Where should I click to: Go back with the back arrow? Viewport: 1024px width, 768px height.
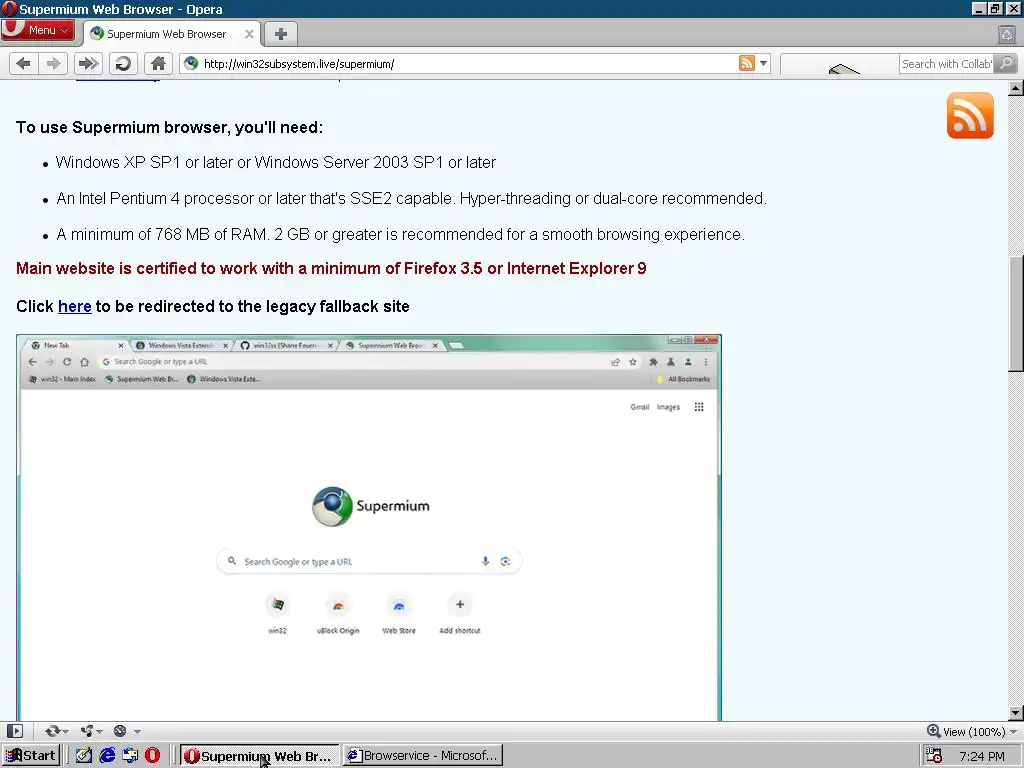(x=24, y=63)
